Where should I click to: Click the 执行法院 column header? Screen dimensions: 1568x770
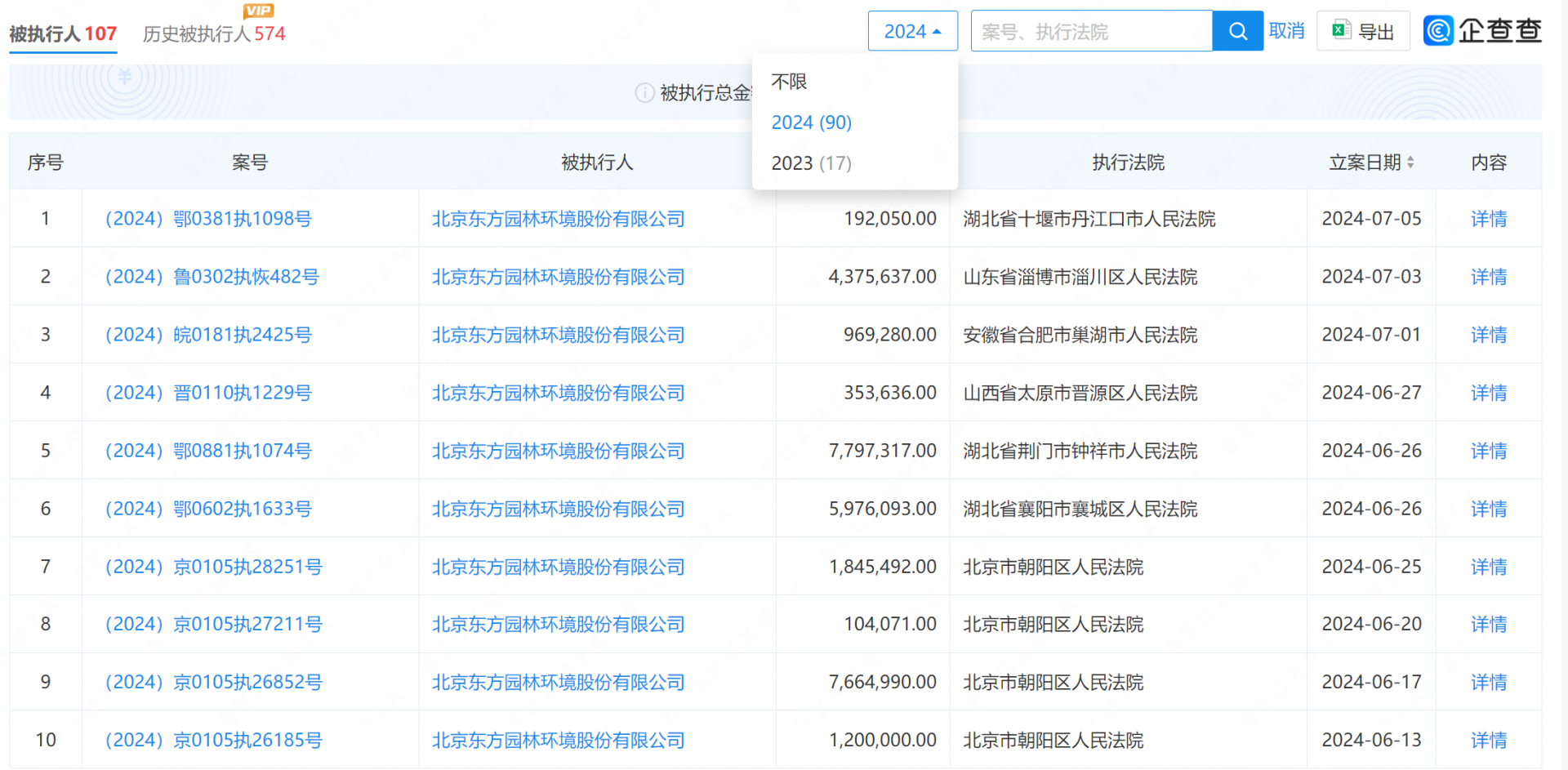click(1129, 162)
